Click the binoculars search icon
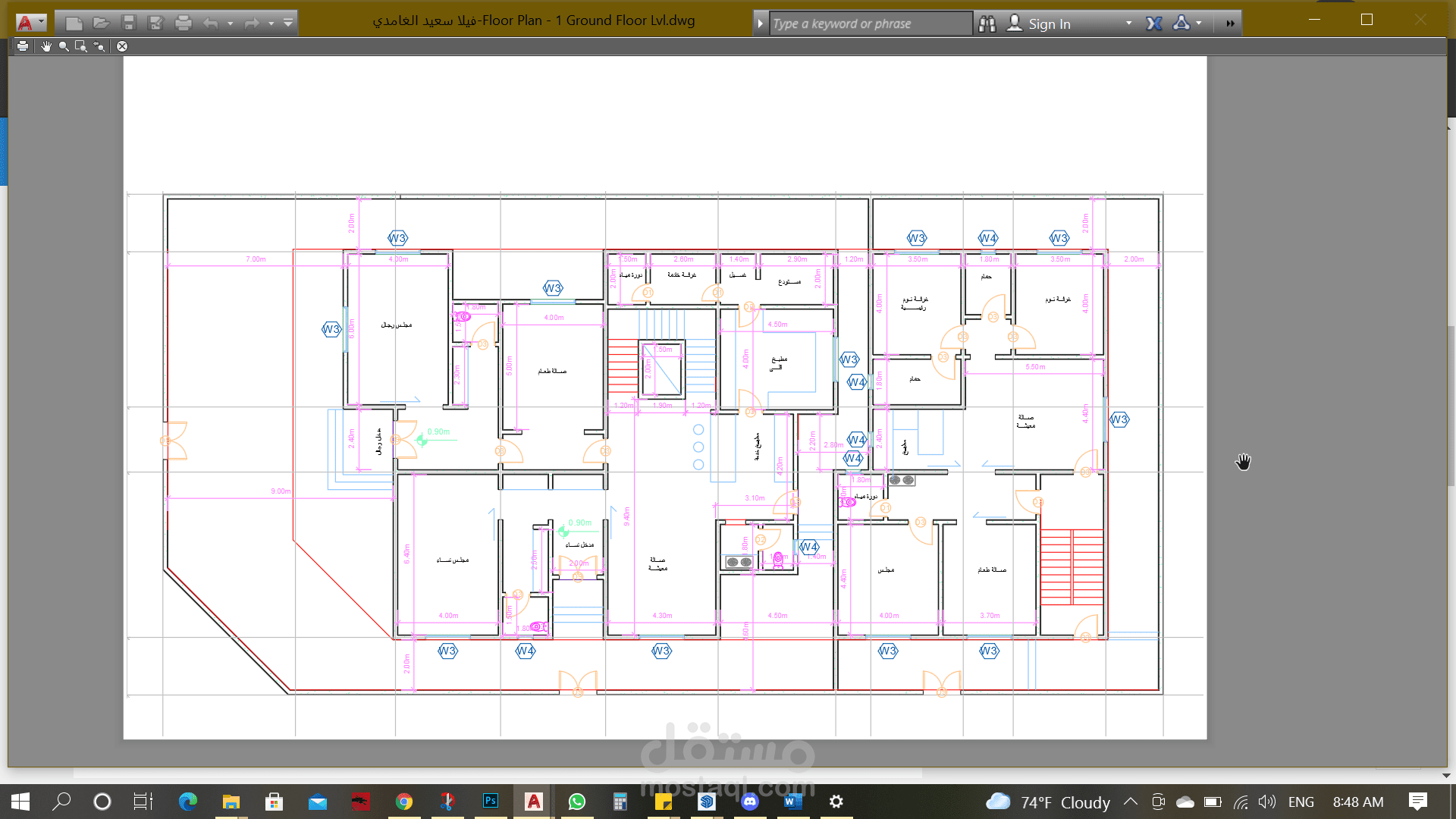The width and height of the screenshot is (1456, 819). click(x=987, y=24)
